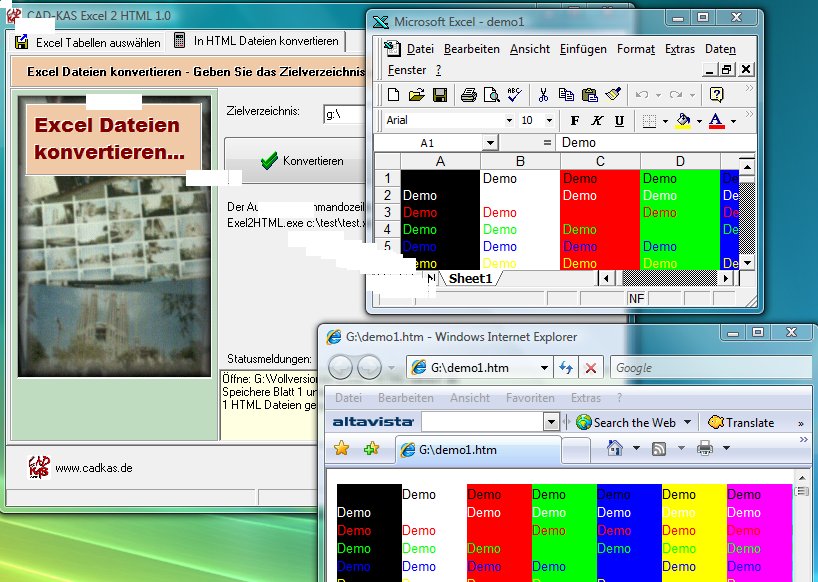This screenshot has width=818, height=582.
Task: Go to IE Home page icon
Action: tap(616, 448)
